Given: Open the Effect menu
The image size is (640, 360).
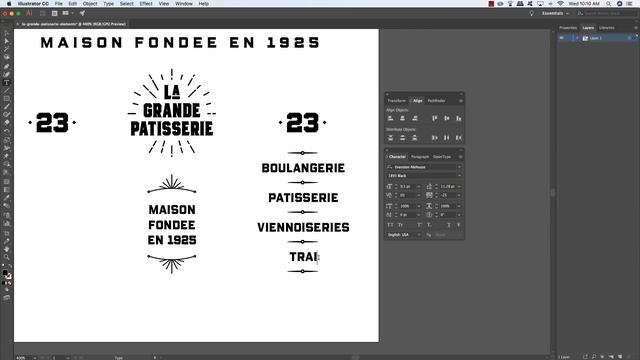Looking at the screenshot, I should click(146, 4).
